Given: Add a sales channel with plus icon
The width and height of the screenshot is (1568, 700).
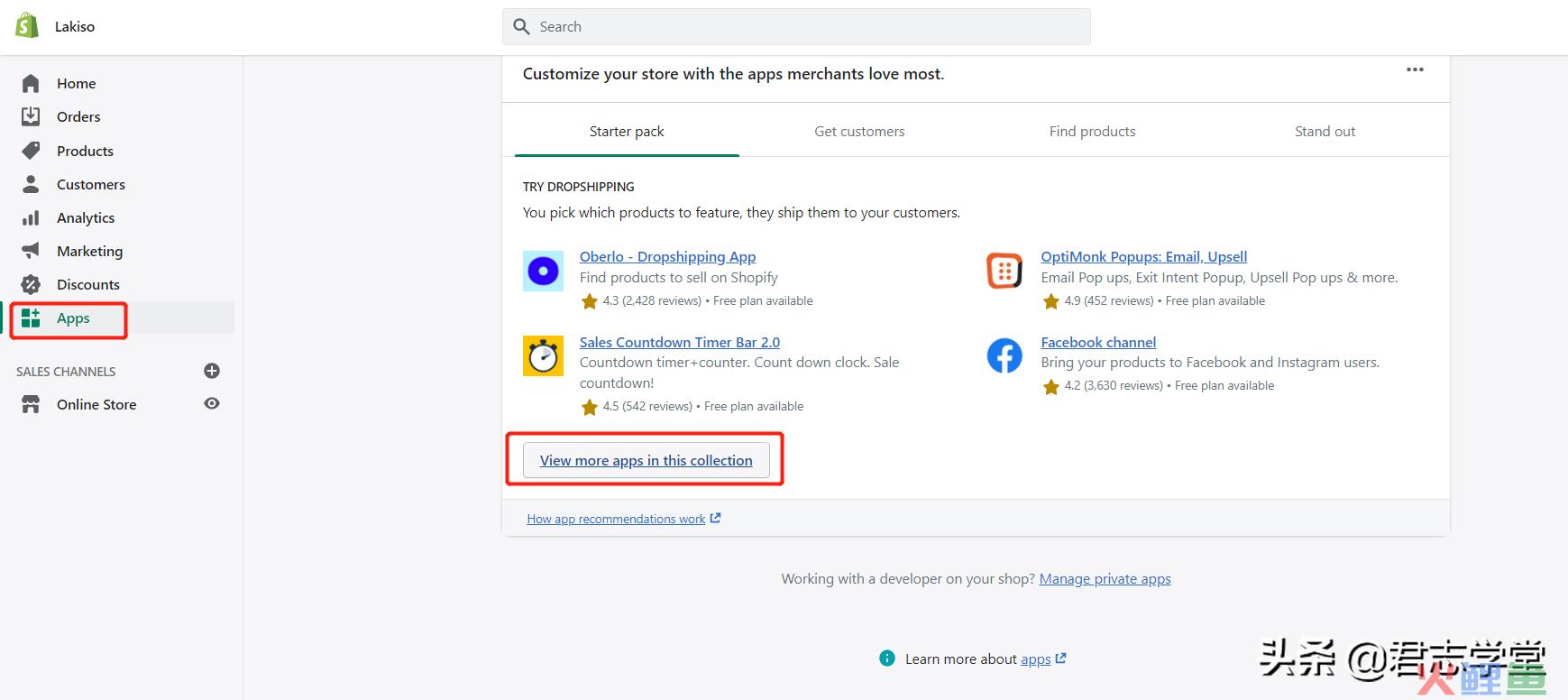Looking at the screenshot, I should tap(212, 371).
